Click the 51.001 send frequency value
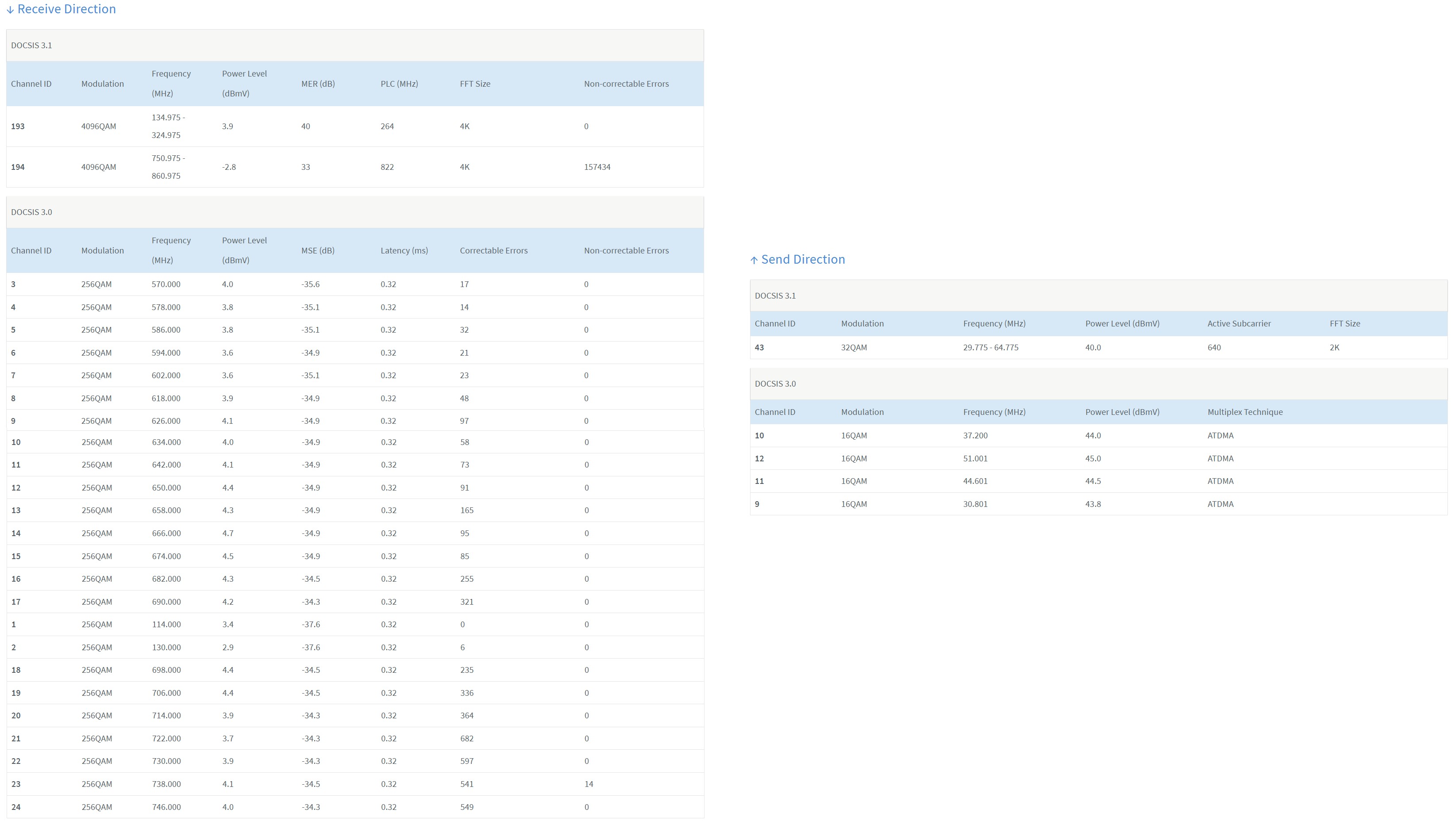1451x840 pixels. tap(975, 459)
